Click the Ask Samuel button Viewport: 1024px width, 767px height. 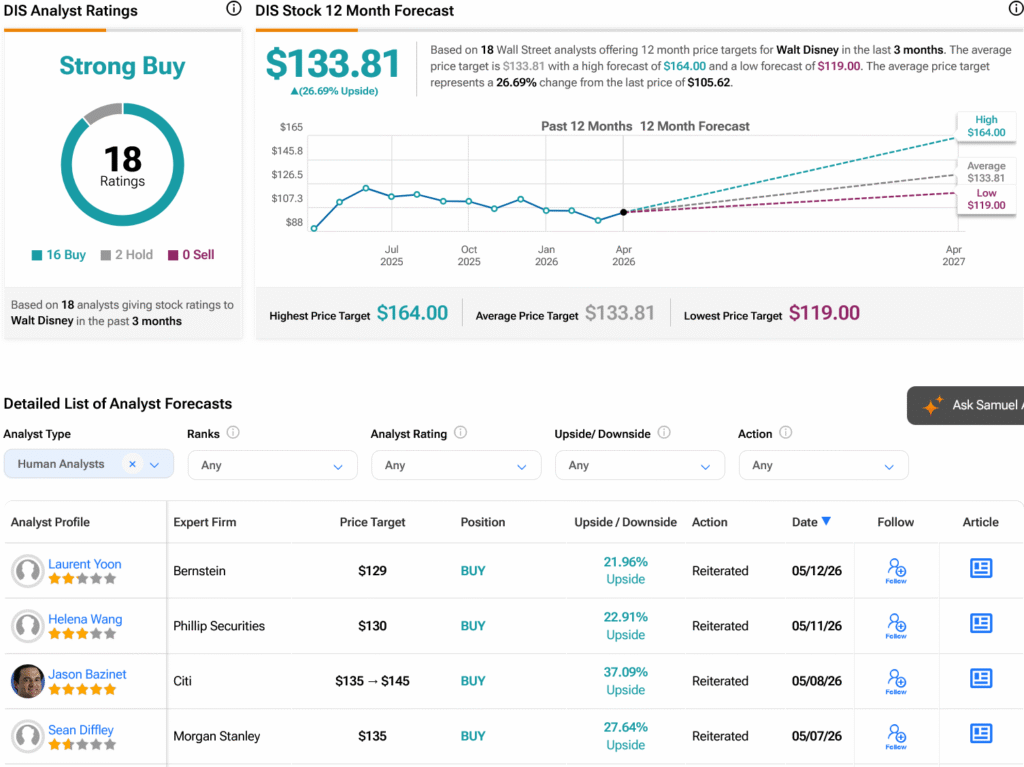coord(965,405)
